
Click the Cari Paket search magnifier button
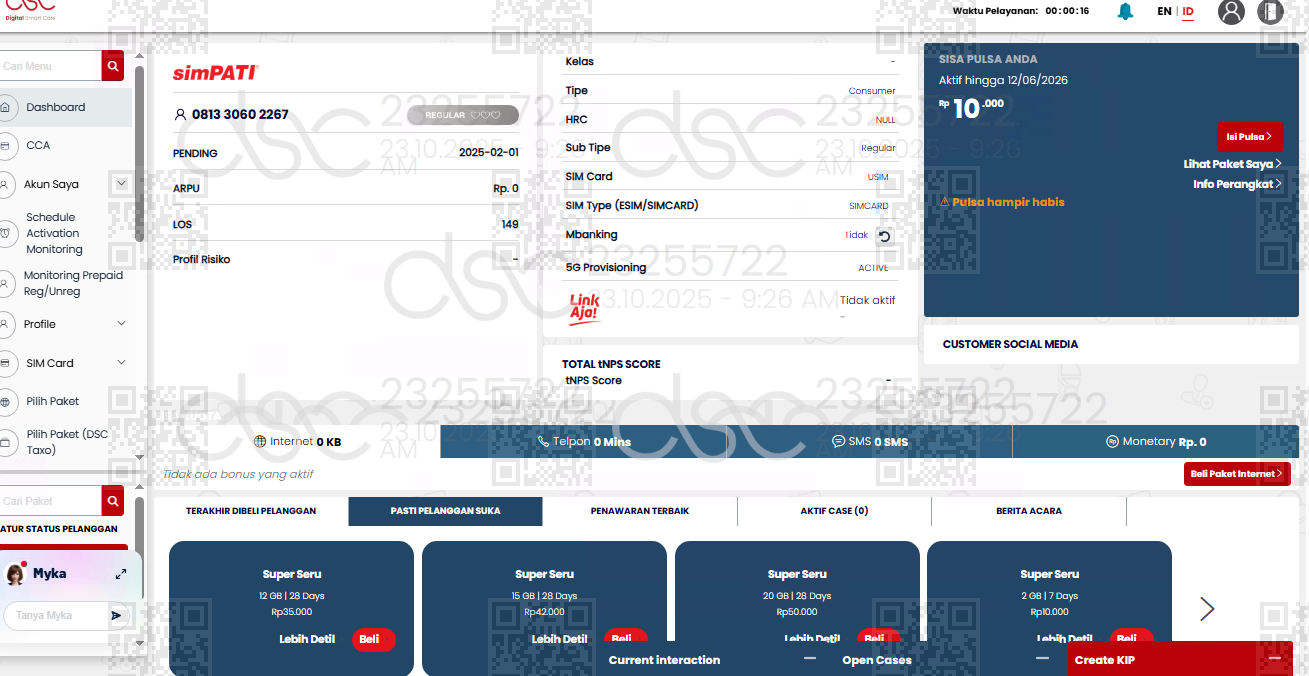(113, 501)
